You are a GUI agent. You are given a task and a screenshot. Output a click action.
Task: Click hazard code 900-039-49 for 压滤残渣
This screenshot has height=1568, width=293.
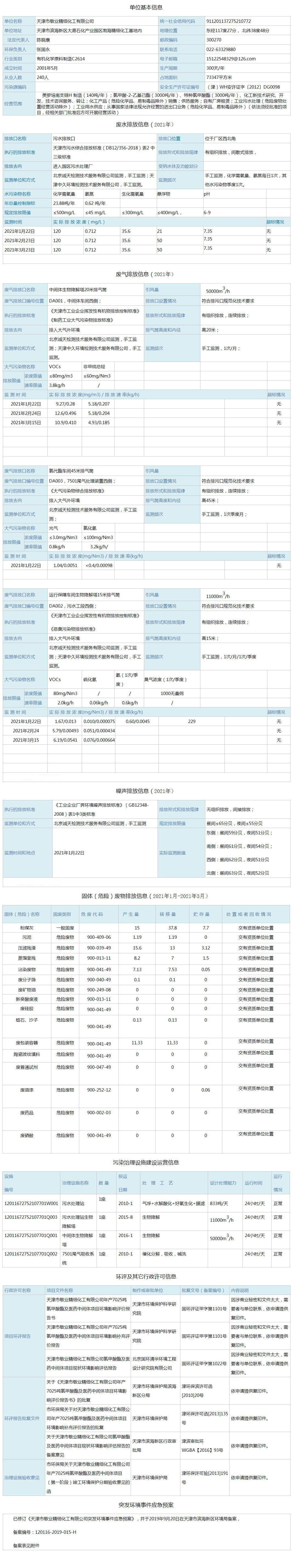click(99, 948)
